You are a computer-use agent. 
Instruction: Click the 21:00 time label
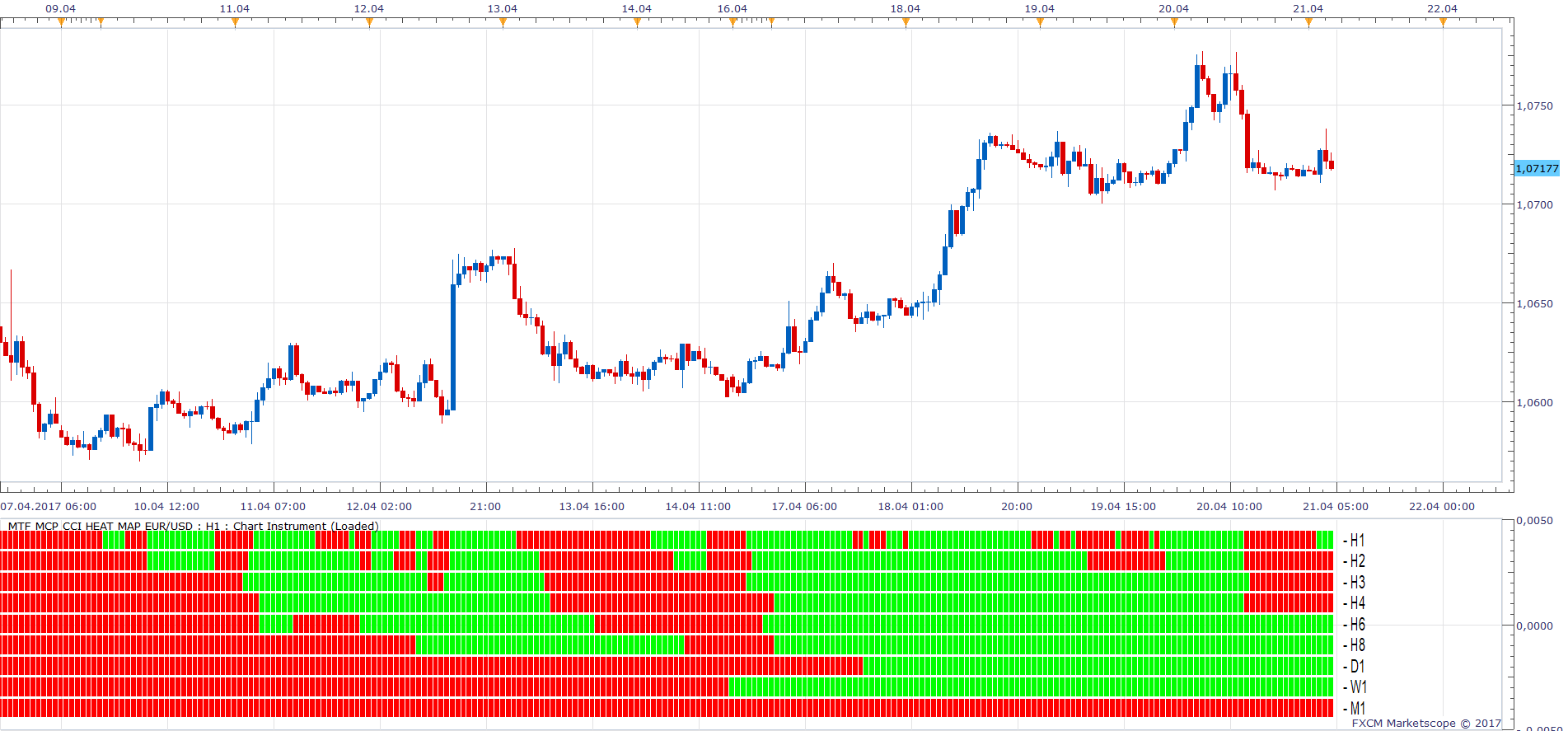[x=486, y=506]
